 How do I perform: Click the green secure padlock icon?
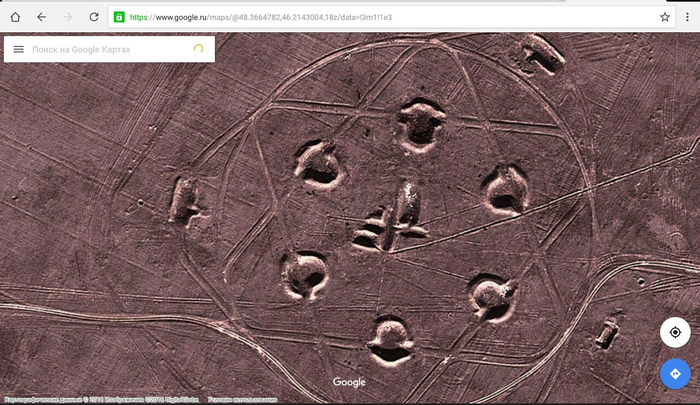tap(119, 17)
